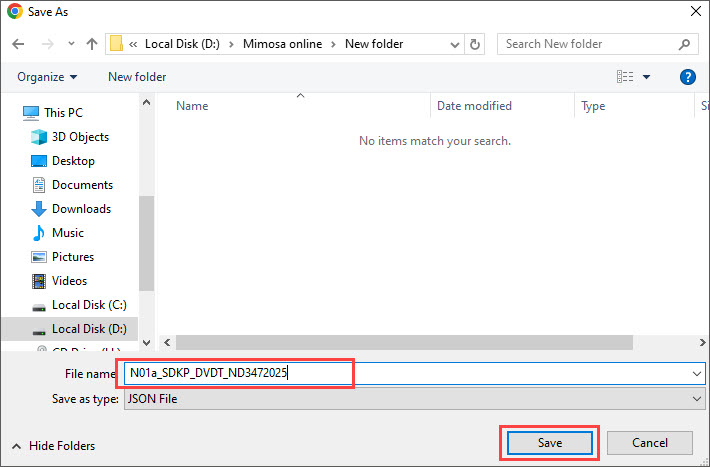This screenshot has width=710, height=467.
Task: Click New folder in the toolbar
Action: 137,77
